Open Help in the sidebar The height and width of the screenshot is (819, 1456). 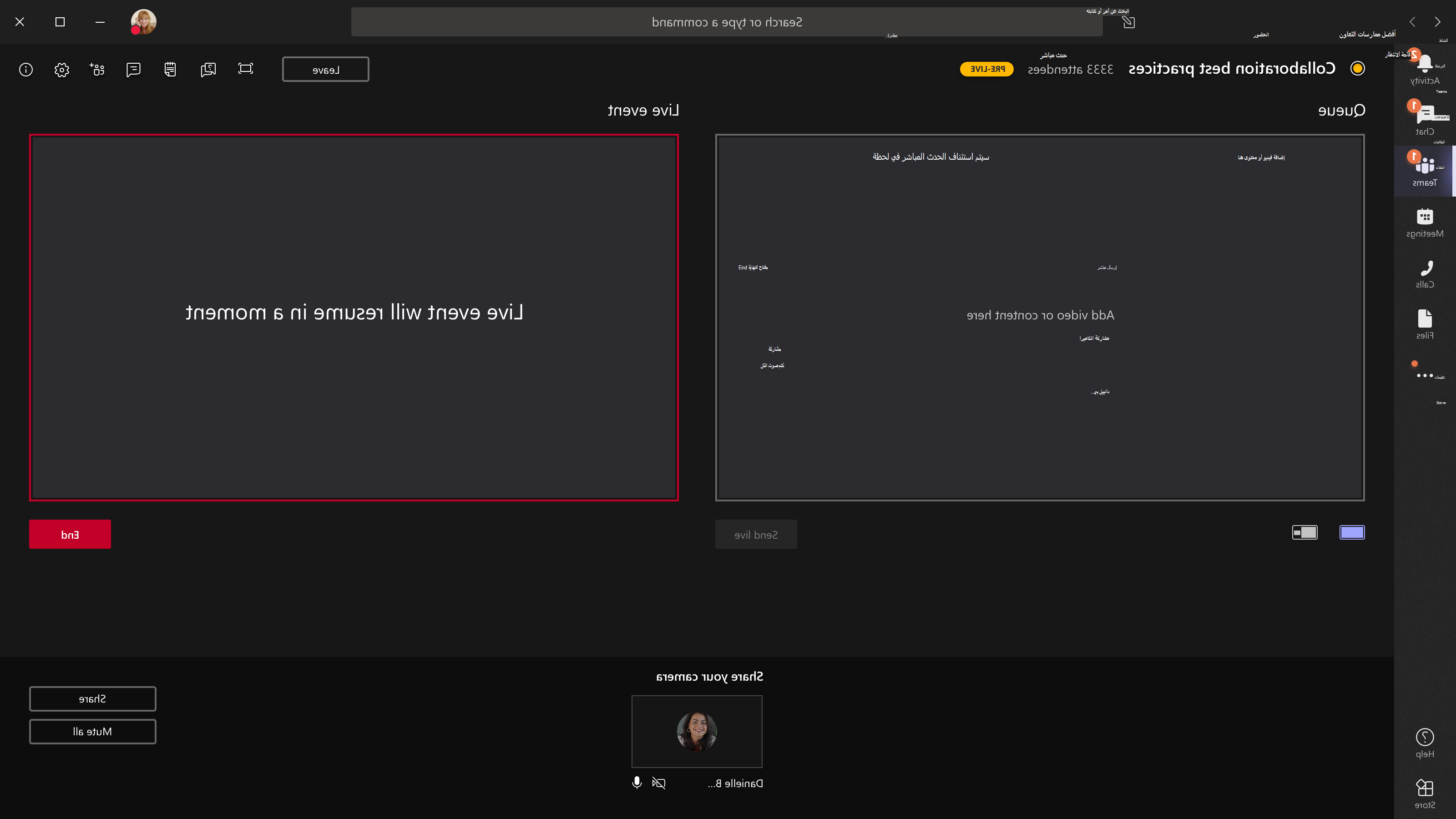[x=1424, y=743]
